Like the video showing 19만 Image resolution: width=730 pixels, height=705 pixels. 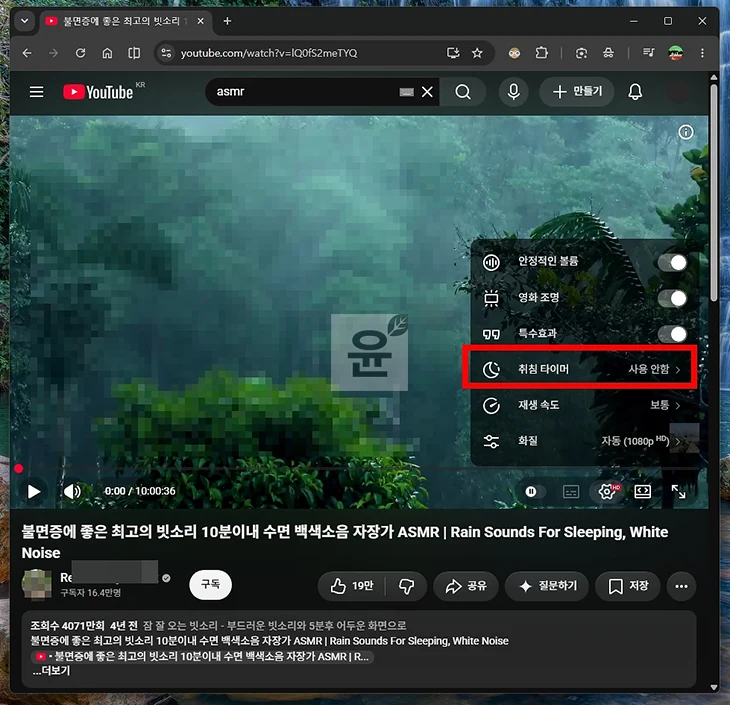[352, 586]
